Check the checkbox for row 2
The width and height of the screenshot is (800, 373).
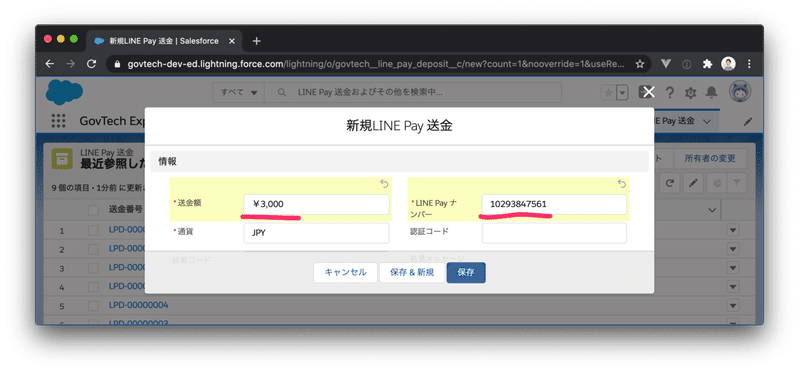93,250
